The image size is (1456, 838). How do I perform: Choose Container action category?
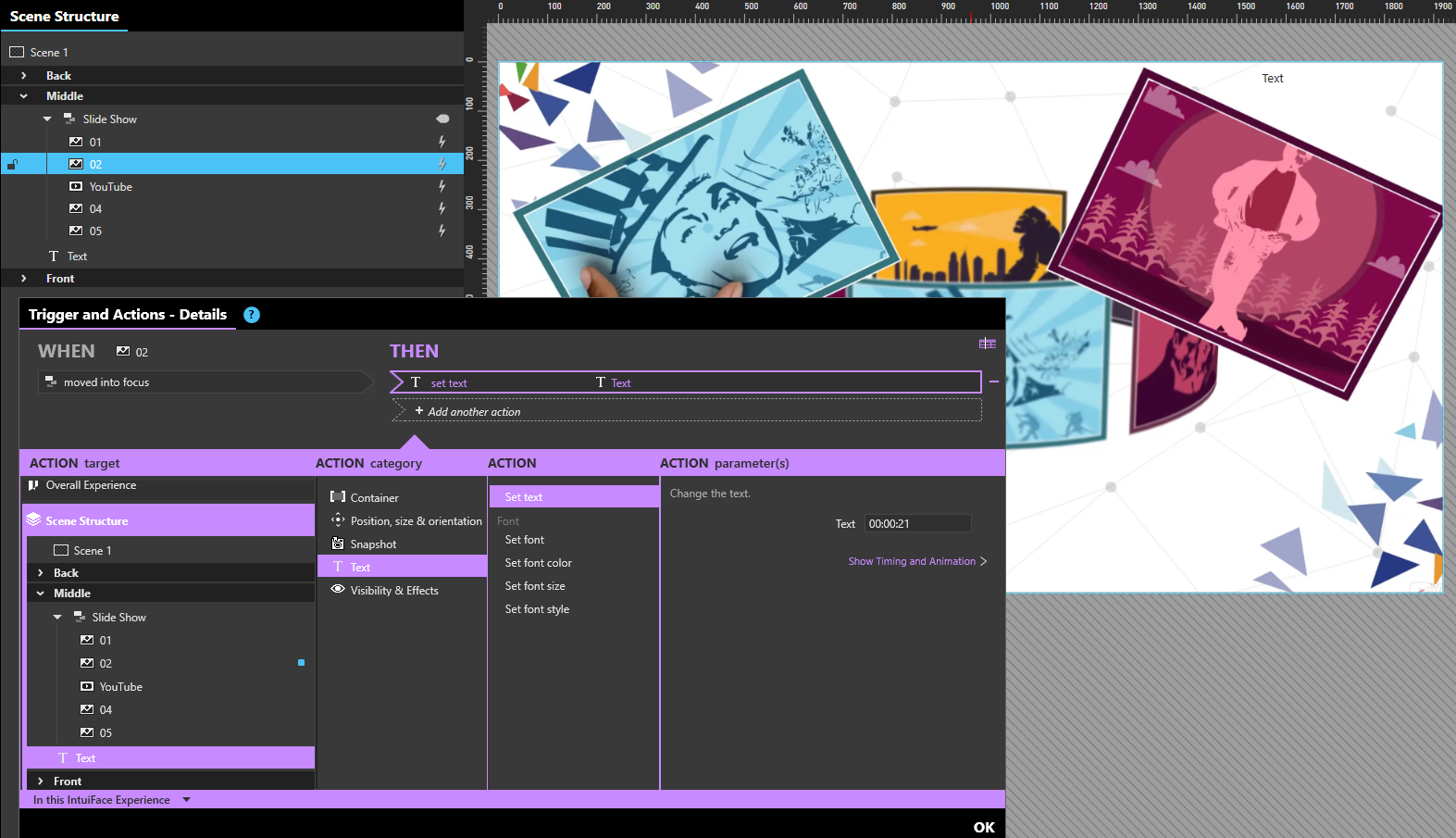pos(403,497)
